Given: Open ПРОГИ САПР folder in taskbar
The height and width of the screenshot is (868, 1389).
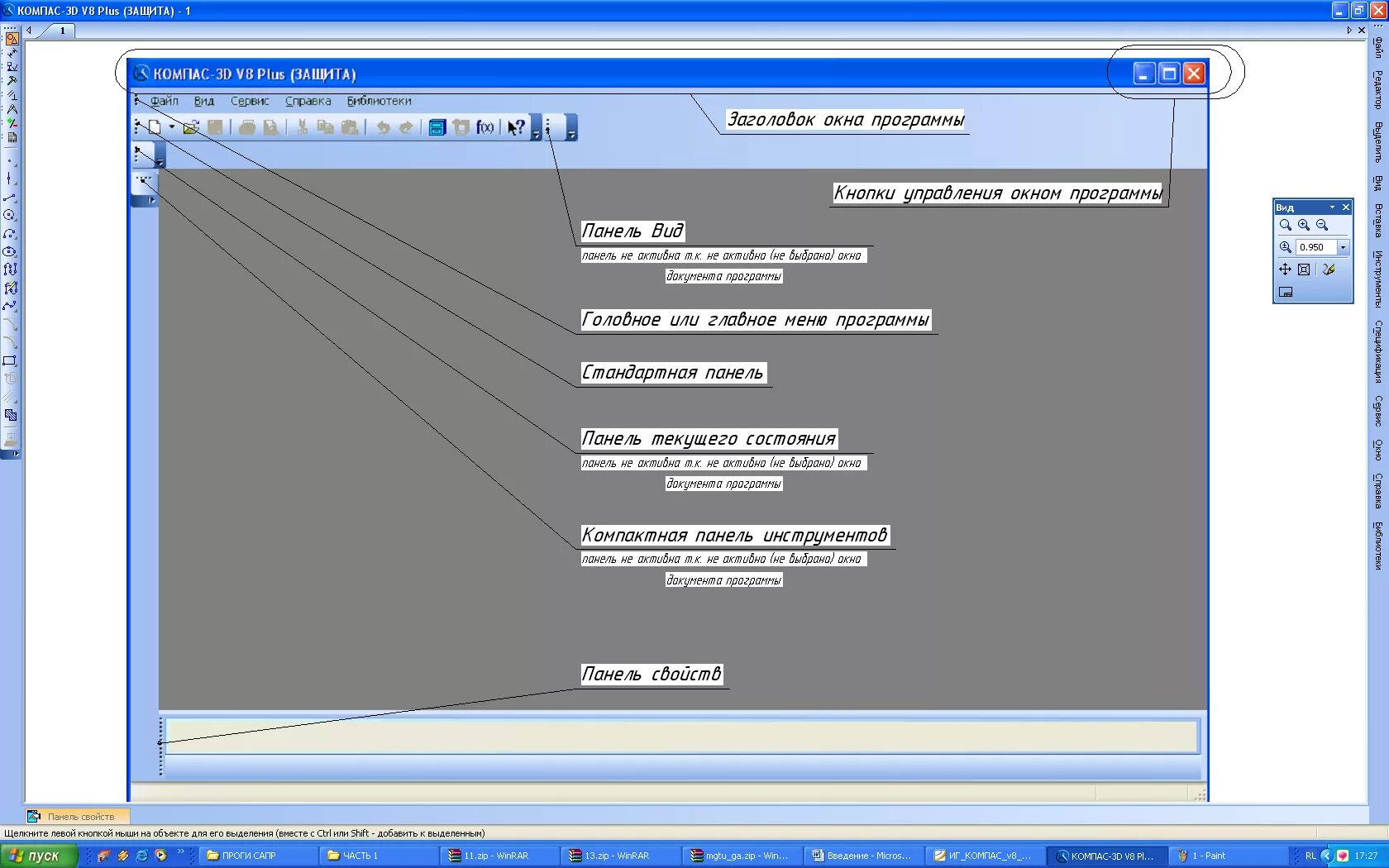Looking at the screenshot, I should pyautogui.click(x=259, y=856).
